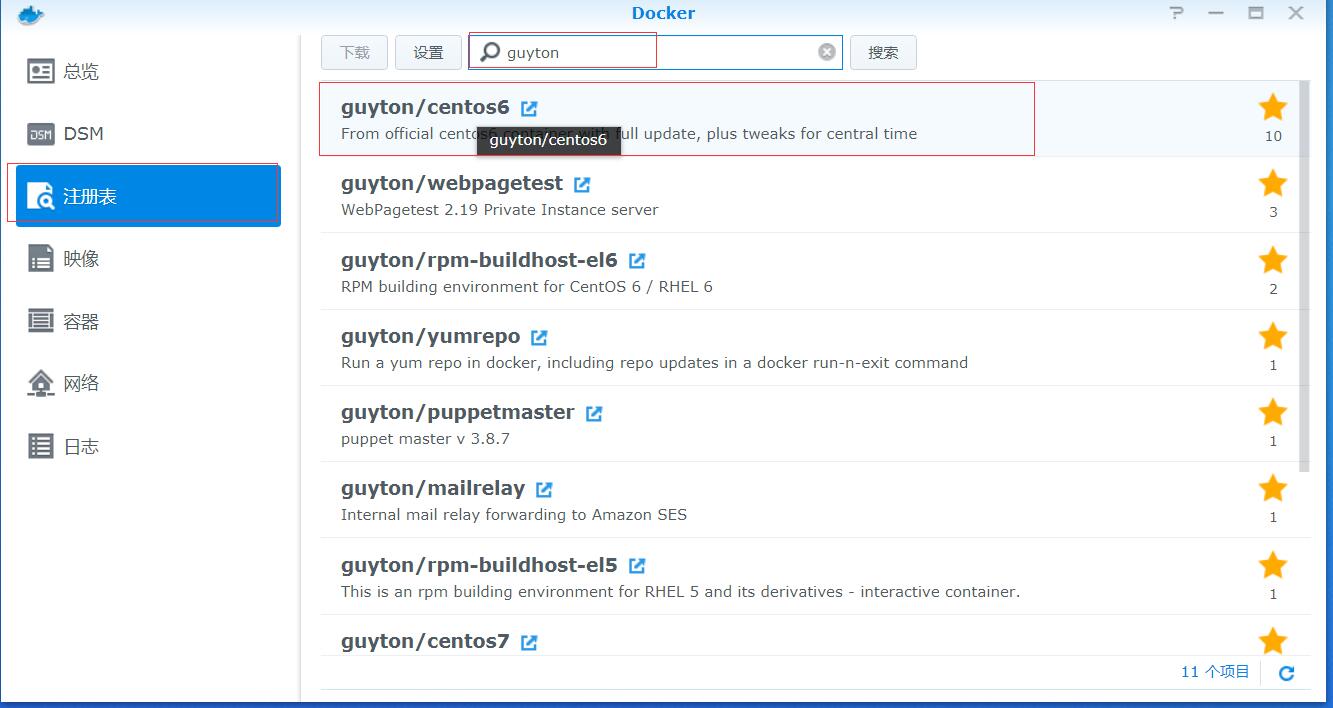Image resolution: width=1333 pixels, height=708 pixels.
Task: Click the Docker whale icon in title bar
Action: coord(31,13)
